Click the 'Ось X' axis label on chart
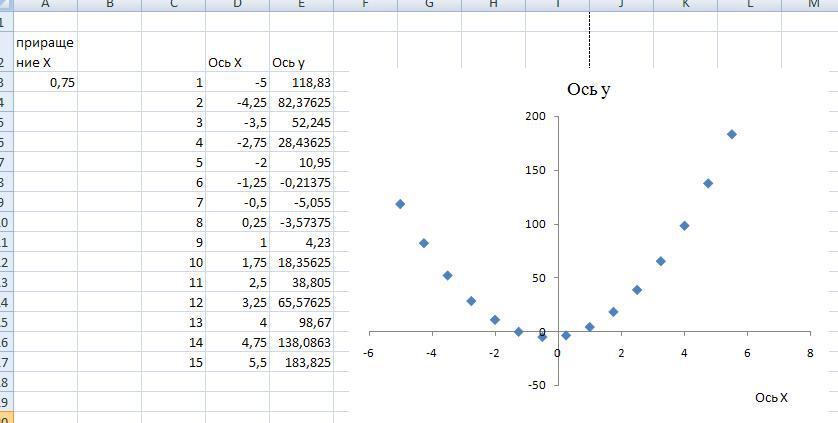 771,398
